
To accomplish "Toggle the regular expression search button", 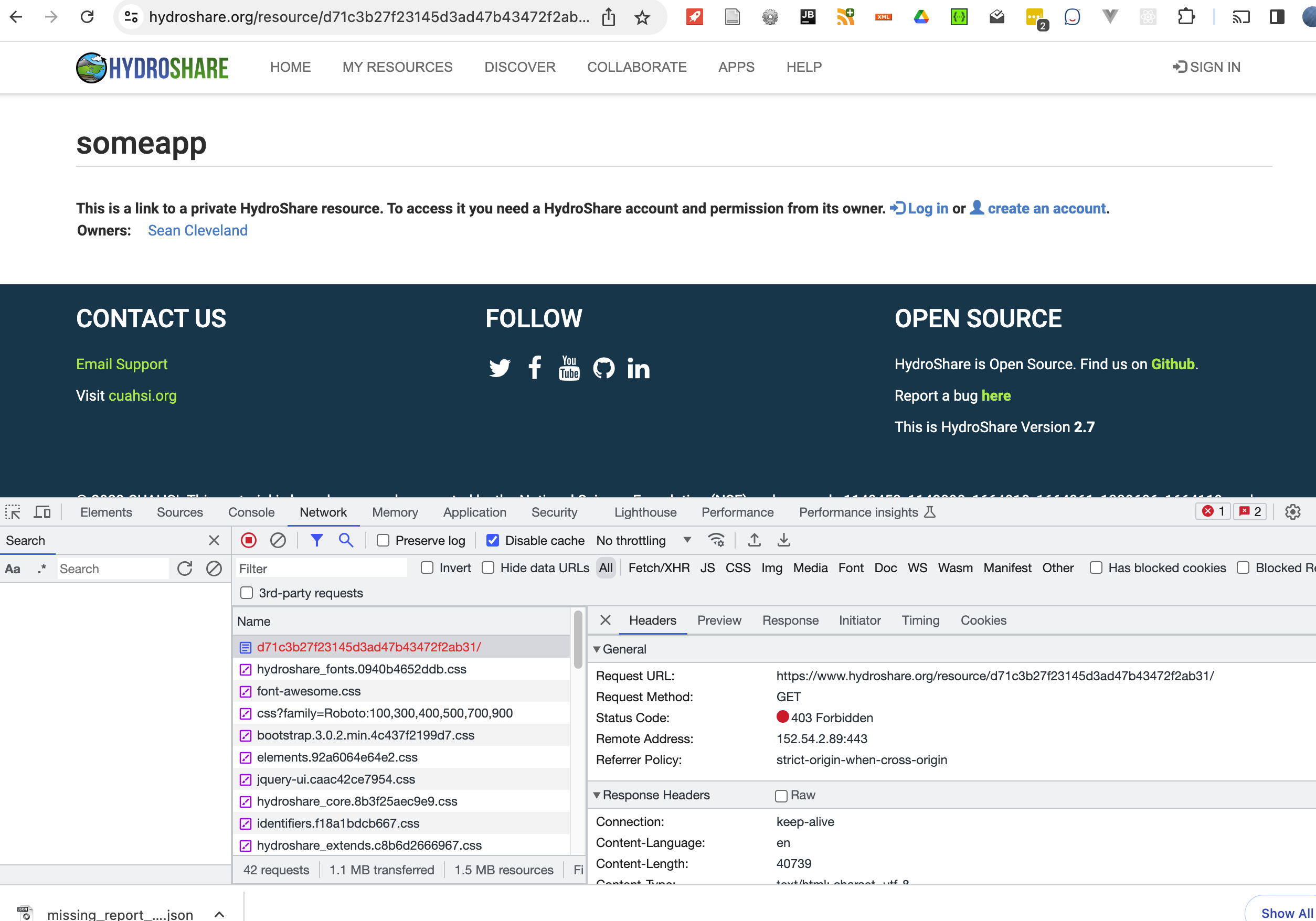I will coord(41,569).
